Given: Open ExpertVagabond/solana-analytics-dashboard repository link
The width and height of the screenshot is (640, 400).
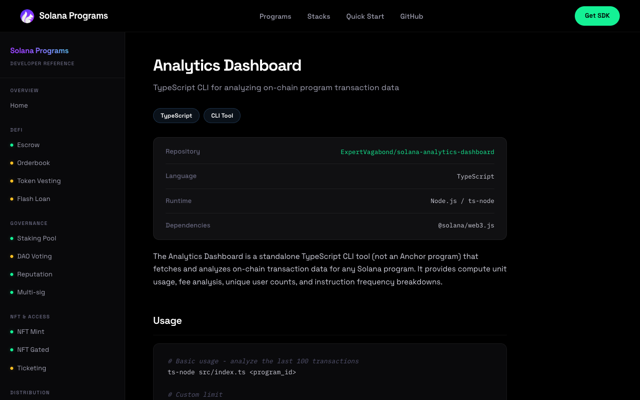Looking at the screenshot, I should (417, 152).
